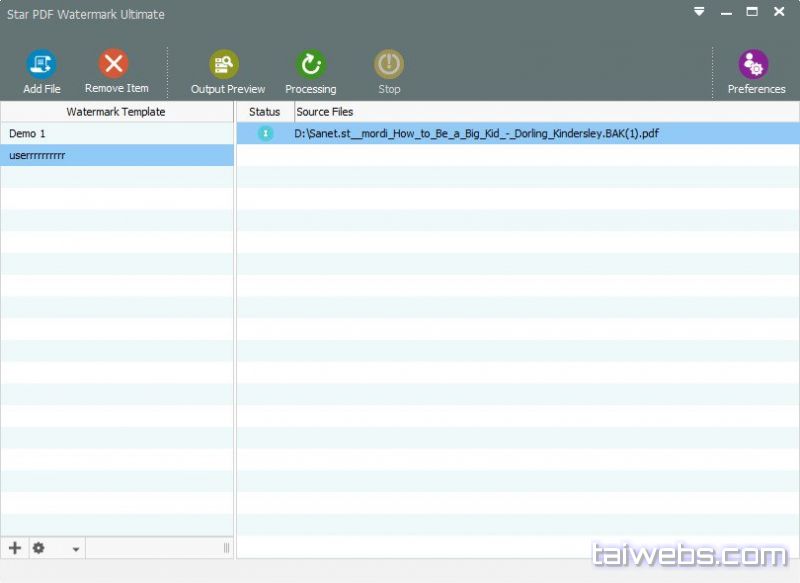800x583 pixels.
Task: Start Processing with the green icon
Action: click(x=311, y=65)
